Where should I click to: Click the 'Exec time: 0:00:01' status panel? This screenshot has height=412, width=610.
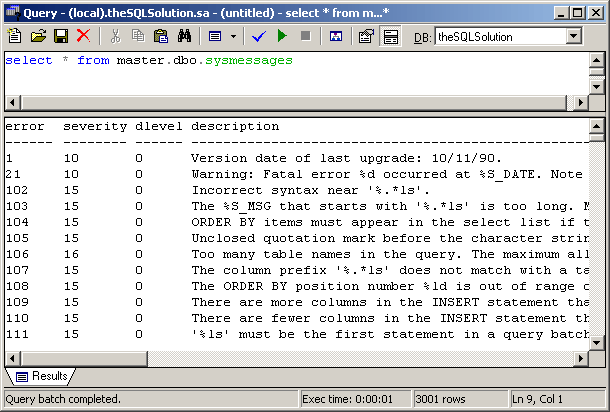(355, 399)
